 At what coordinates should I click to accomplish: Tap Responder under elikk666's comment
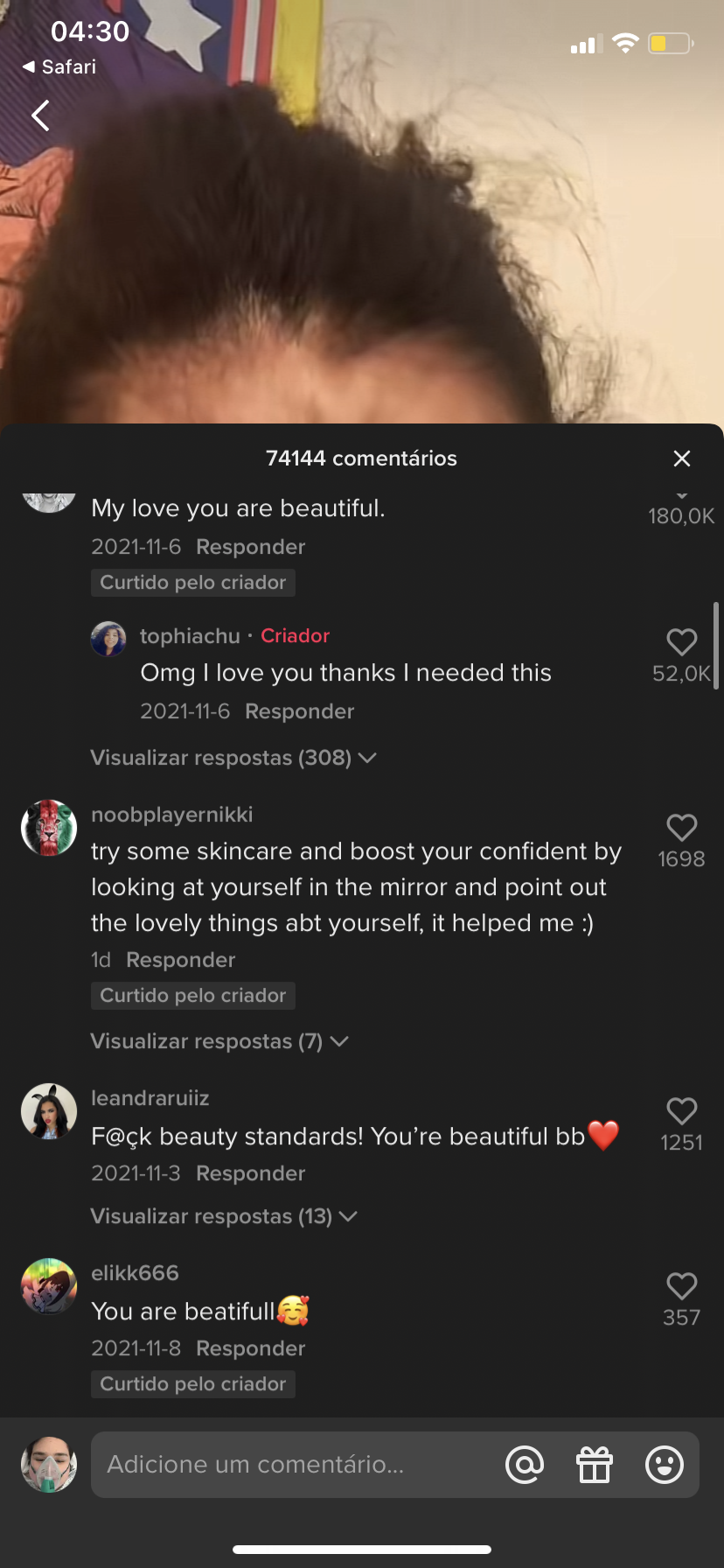tap(251, 1348)
